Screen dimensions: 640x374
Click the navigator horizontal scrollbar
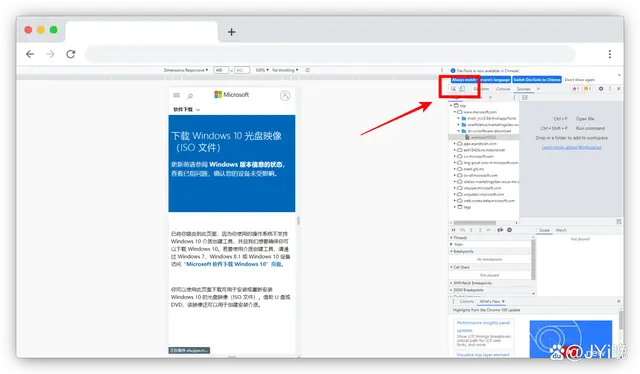point(475,223)
